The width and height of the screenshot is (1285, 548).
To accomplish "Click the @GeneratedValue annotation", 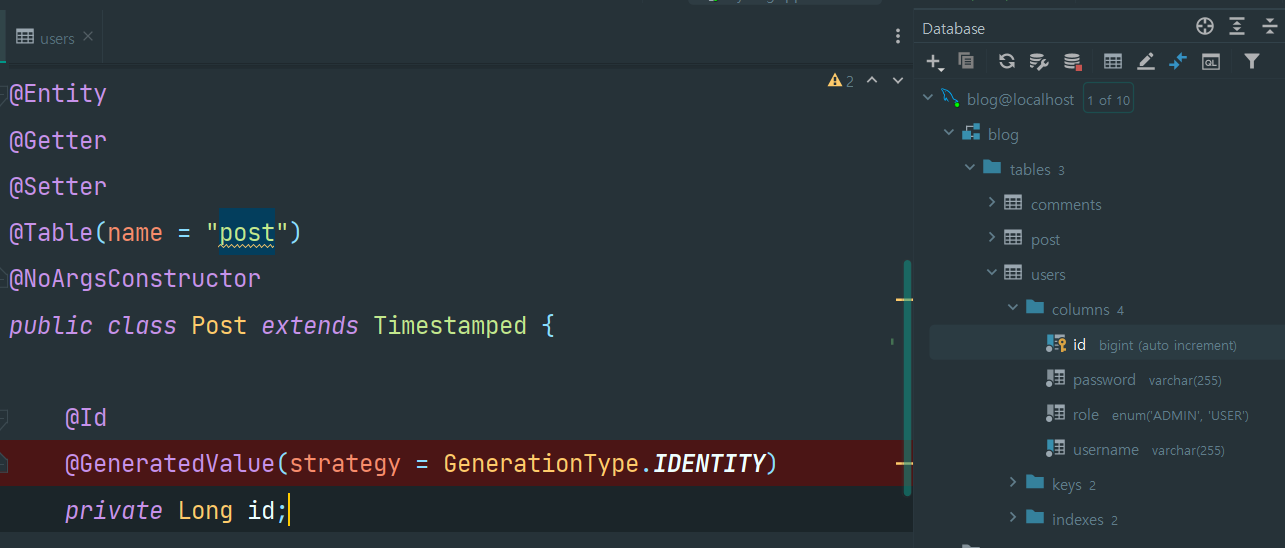I will (170, 464).
